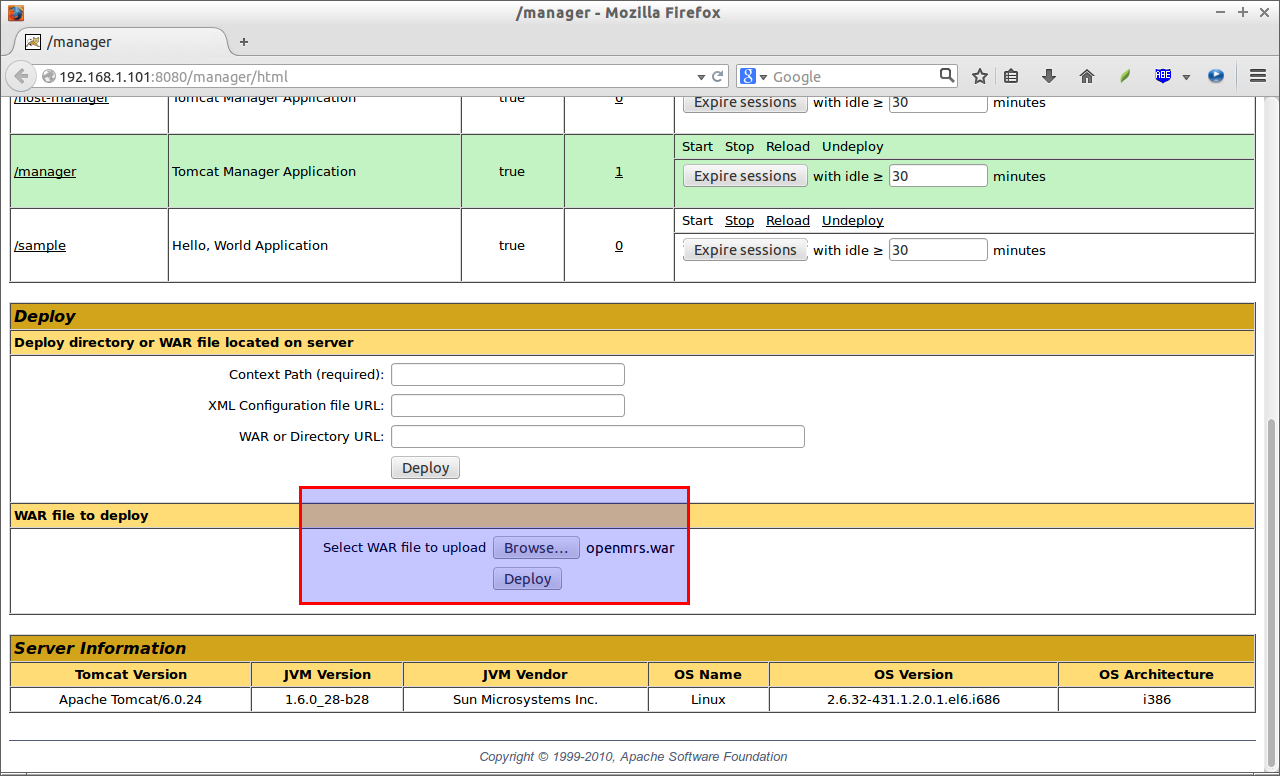This screenshot has width=1280, height=776.
Task: Click the Context Path input field
Action: [x=508, y=375]
